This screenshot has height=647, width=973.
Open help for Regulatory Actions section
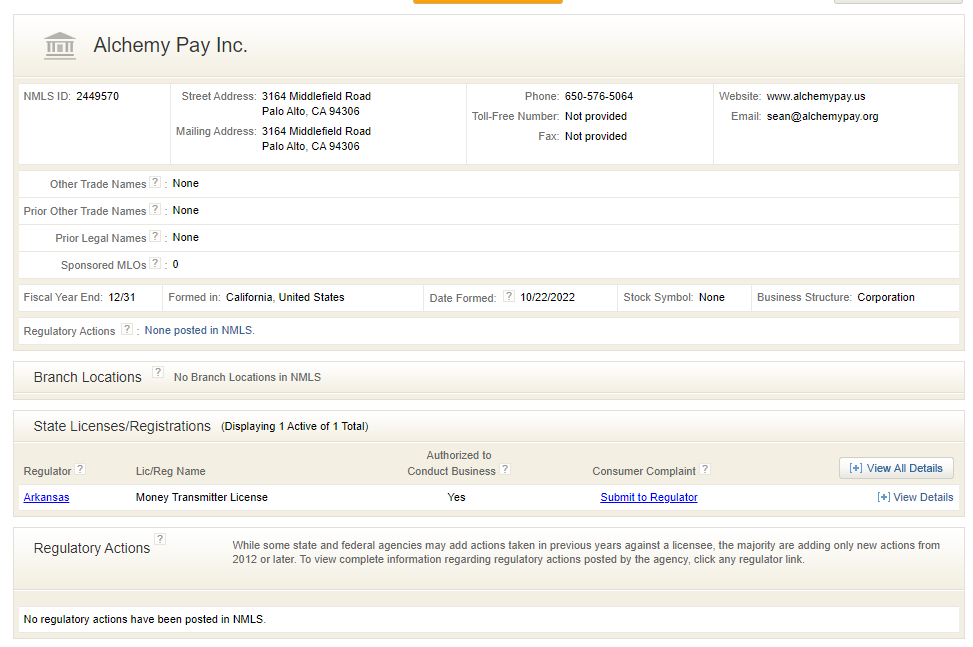[x=160, y=538]
